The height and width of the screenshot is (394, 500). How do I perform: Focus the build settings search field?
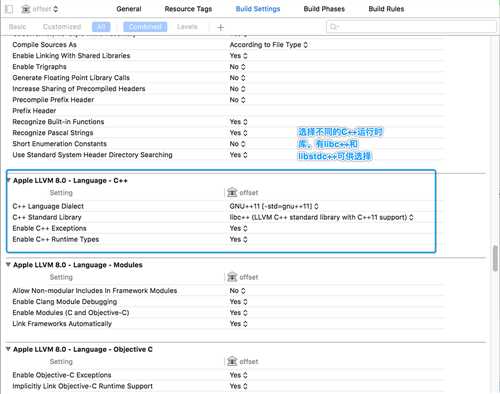point(411,27)
